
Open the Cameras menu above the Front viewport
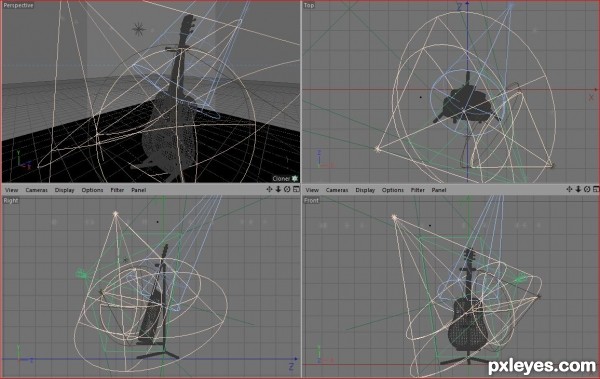tap(337, 190)
